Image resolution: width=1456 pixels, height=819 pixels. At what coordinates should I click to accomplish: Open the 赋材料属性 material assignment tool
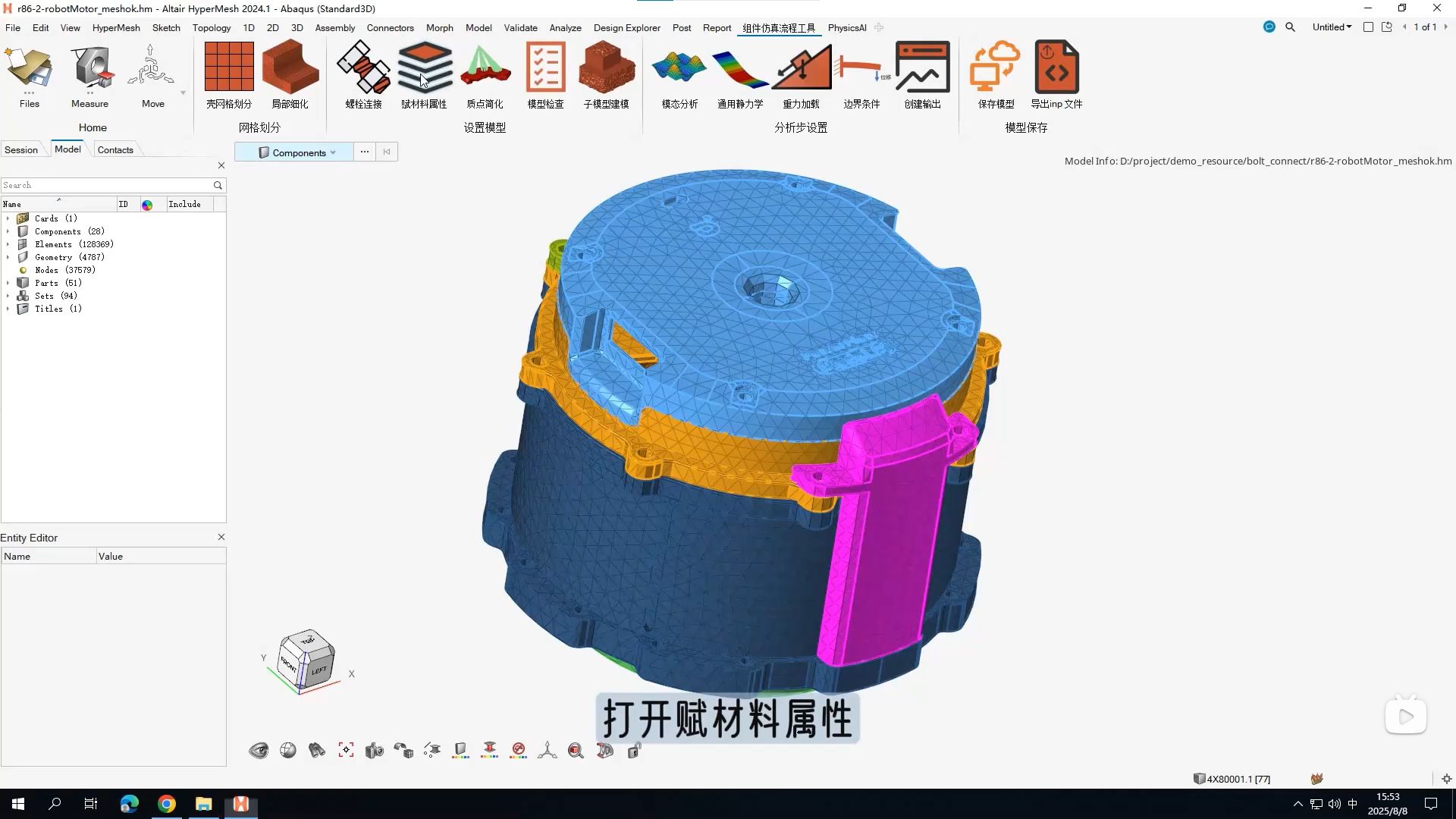coord(424,74)
